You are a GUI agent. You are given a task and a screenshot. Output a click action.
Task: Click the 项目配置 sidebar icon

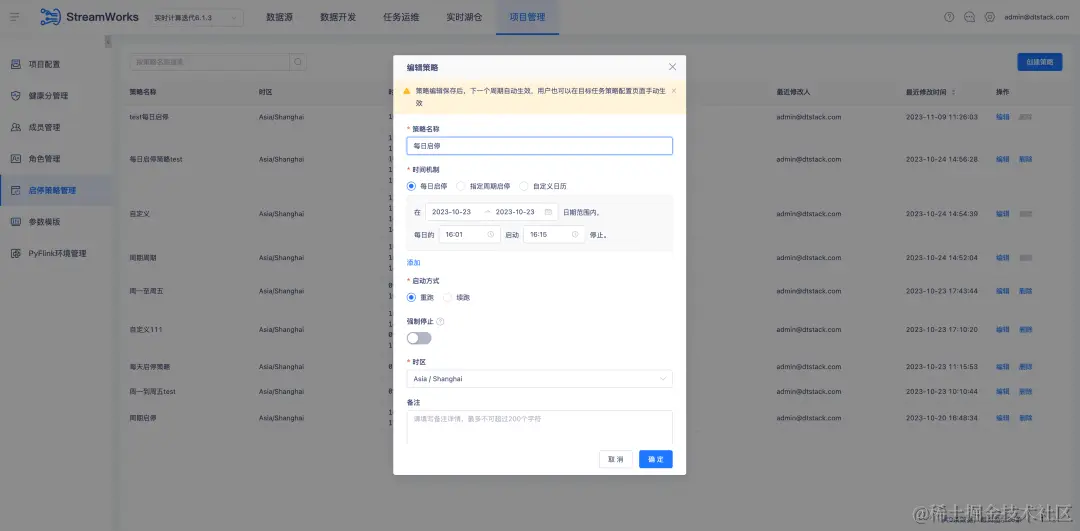[16, 64]
